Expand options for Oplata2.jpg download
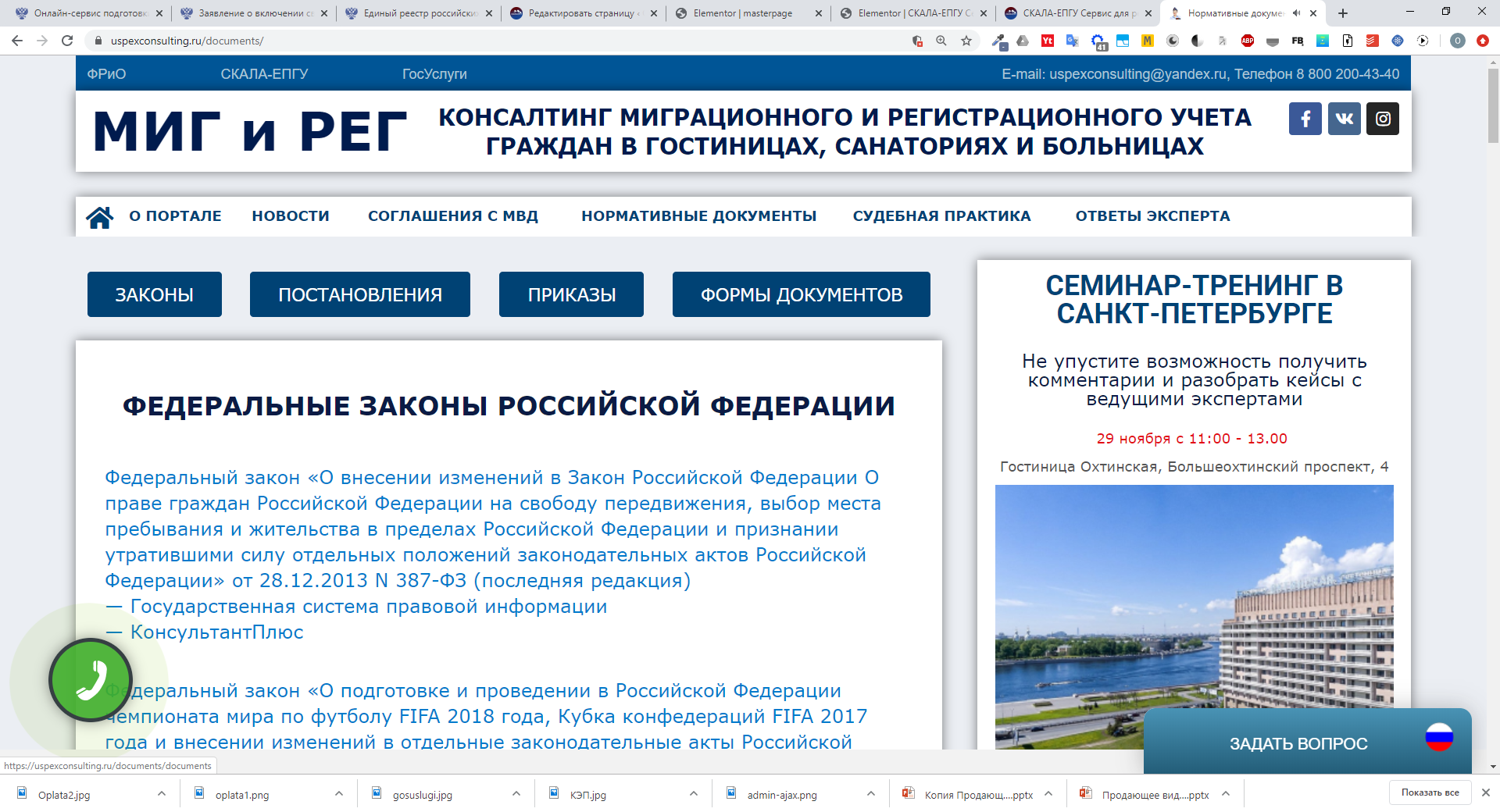The height and width of the screenshot is (812, 1500). point(161,794)
